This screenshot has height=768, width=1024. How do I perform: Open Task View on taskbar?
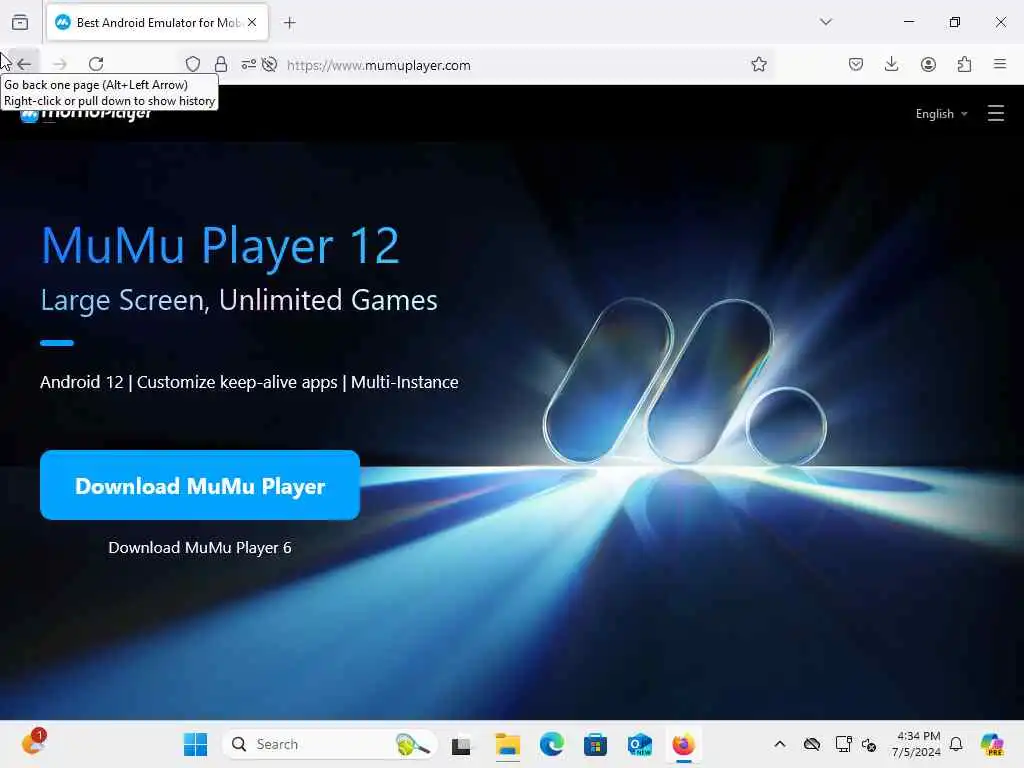click(461, 744)
